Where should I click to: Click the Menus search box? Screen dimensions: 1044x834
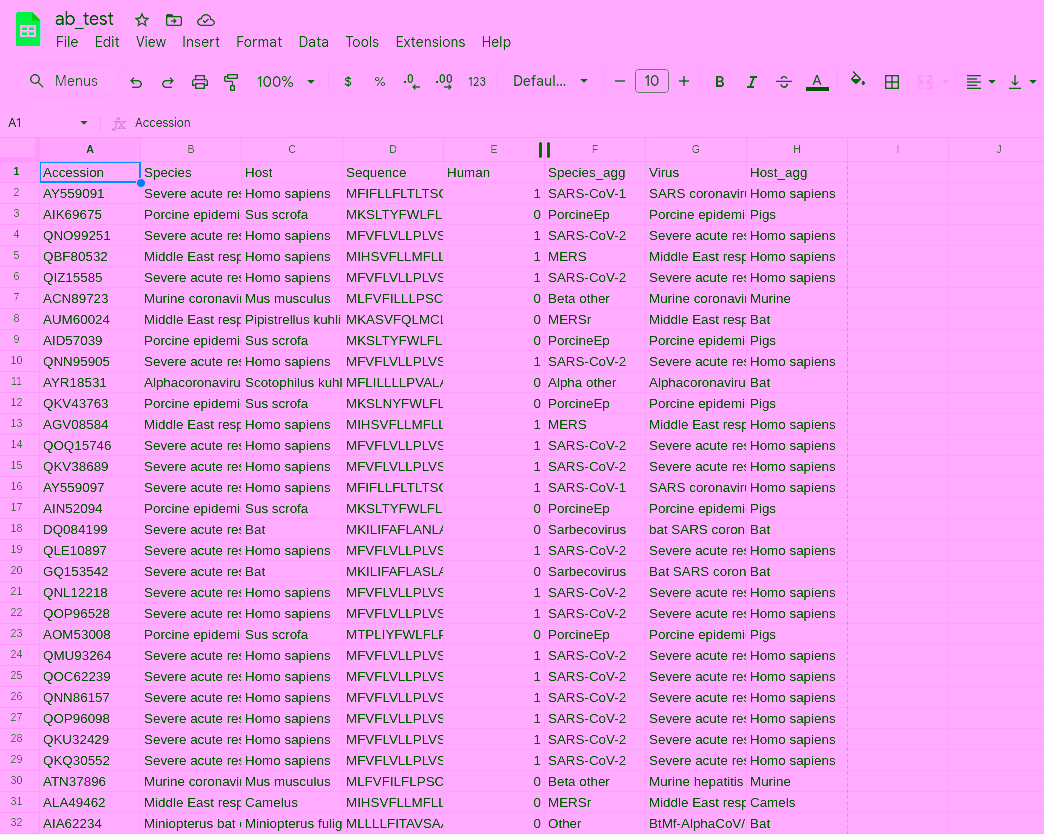pos(65,81)
